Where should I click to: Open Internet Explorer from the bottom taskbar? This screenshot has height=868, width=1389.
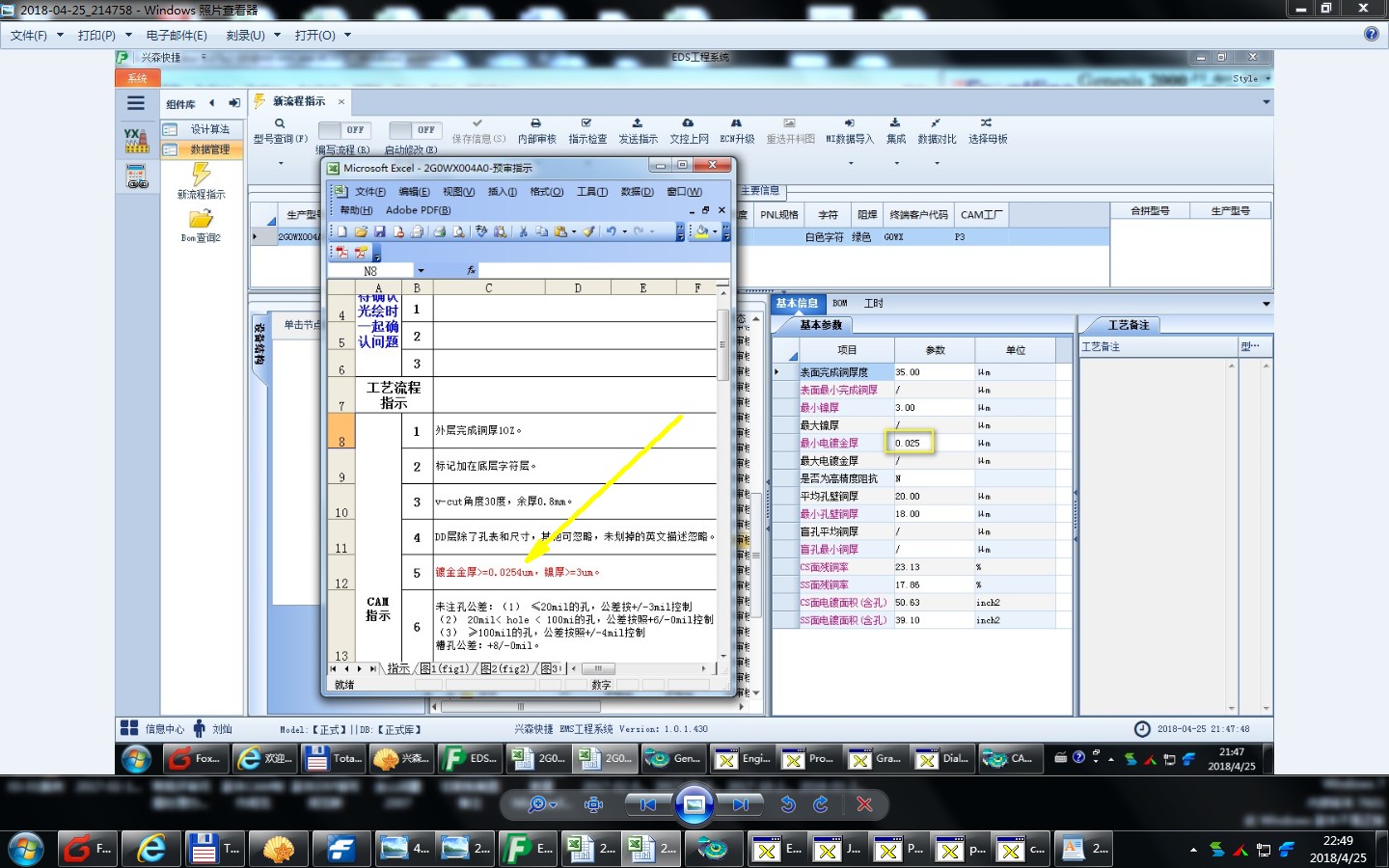pyautogui.click(x=150, y=849)
